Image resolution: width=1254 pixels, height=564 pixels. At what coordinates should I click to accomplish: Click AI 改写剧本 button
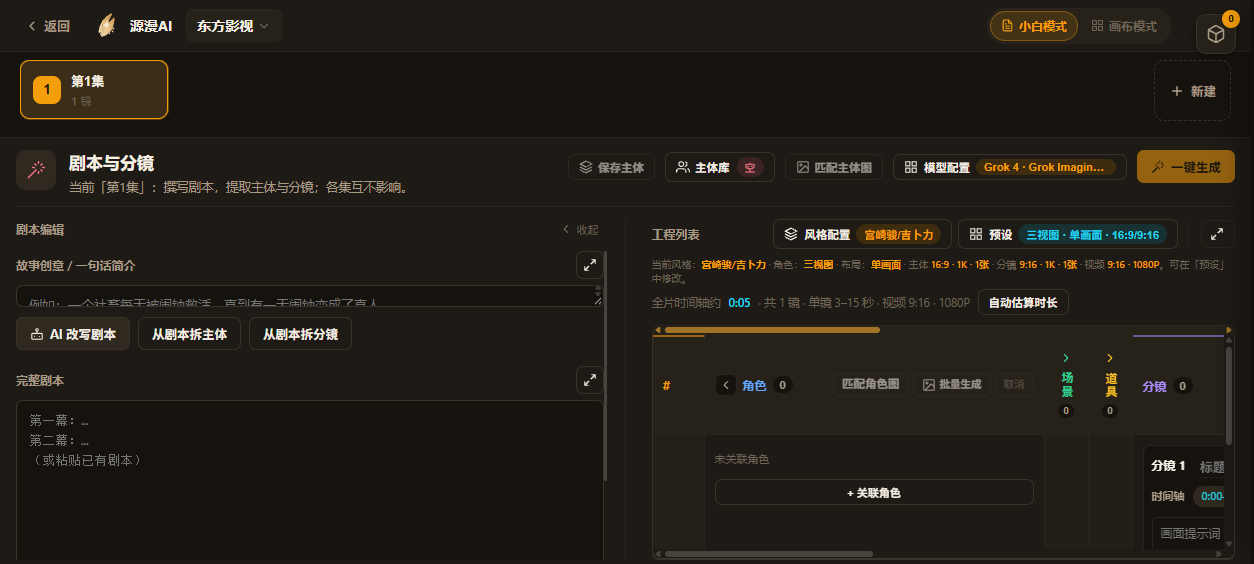(73, 334)
